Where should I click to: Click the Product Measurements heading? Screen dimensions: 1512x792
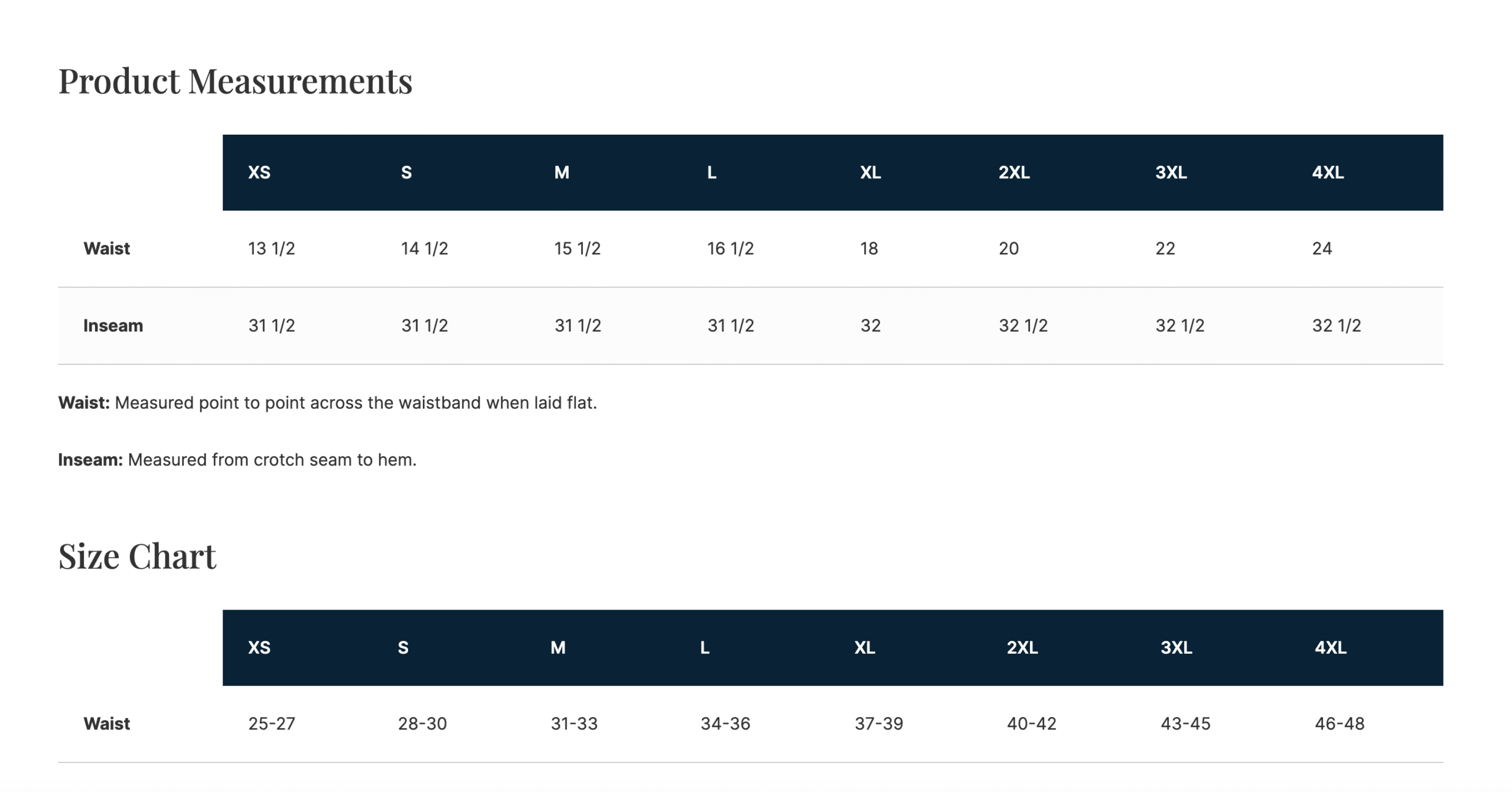[235, 81]
